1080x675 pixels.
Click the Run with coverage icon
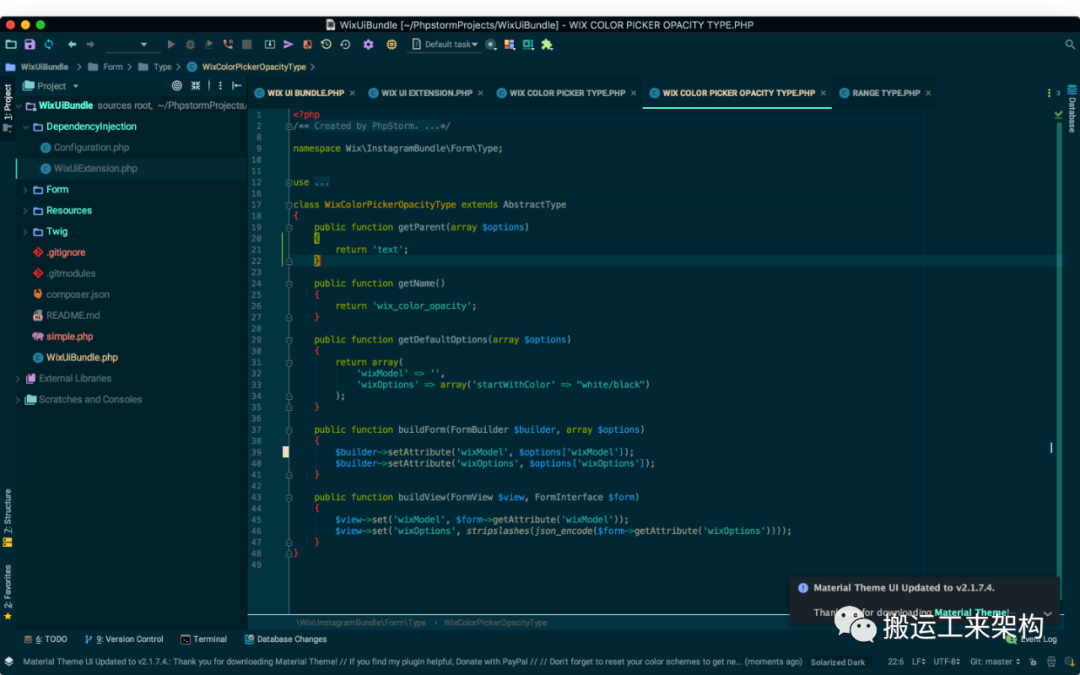(x=209, y=44)
